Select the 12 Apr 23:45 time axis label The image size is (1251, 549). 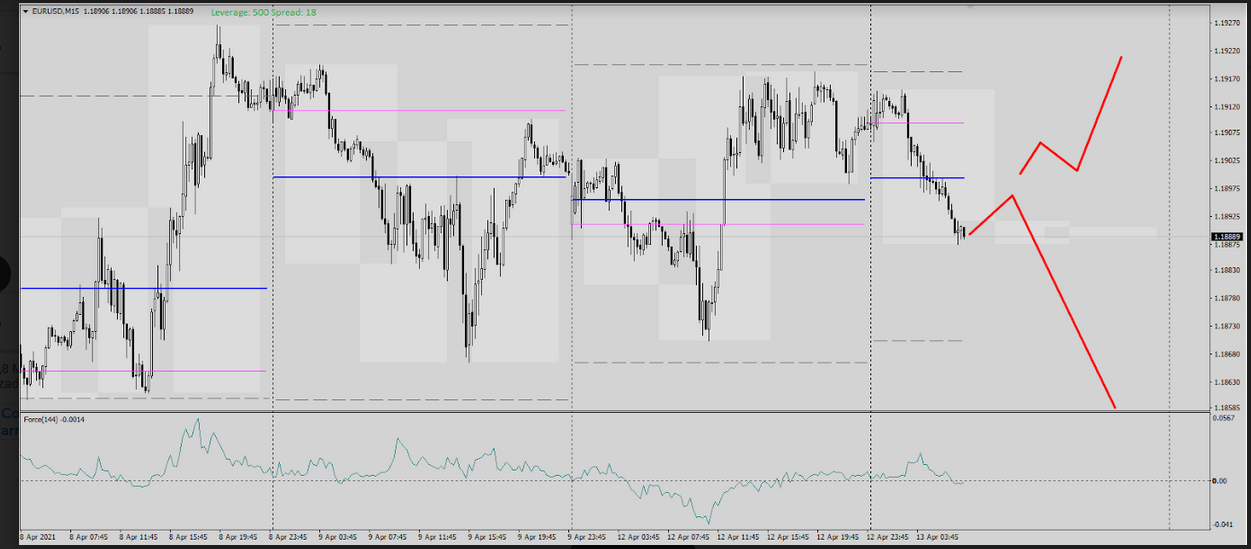pos(889,536)
